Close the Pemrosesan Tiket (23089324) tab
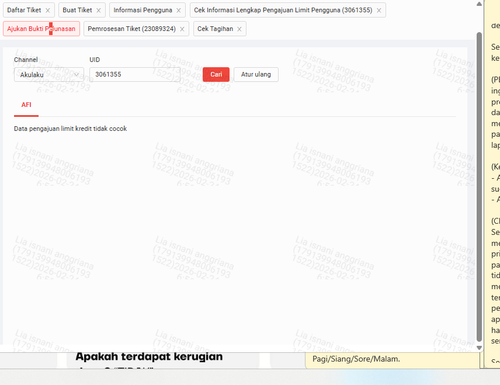The image size is (500, 385). [x=182, y=29]
